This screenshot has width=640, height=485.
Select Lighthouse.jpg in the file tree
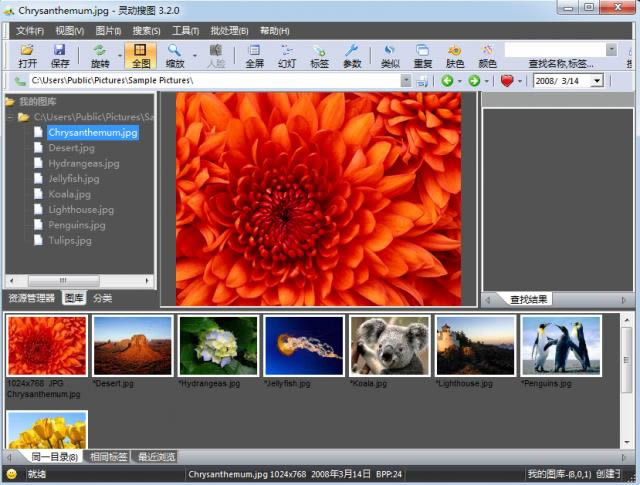[x=80, y=210]
